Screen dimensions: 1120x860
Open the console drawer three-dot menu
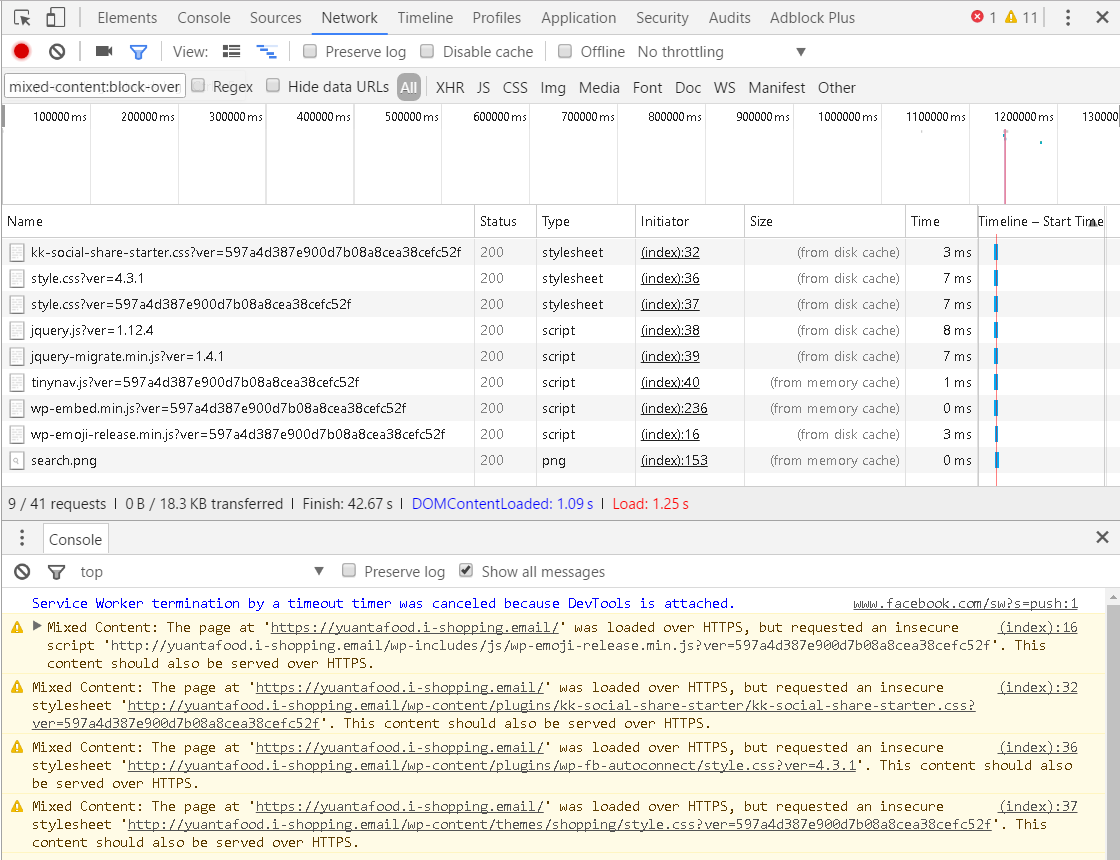(22, 538)
